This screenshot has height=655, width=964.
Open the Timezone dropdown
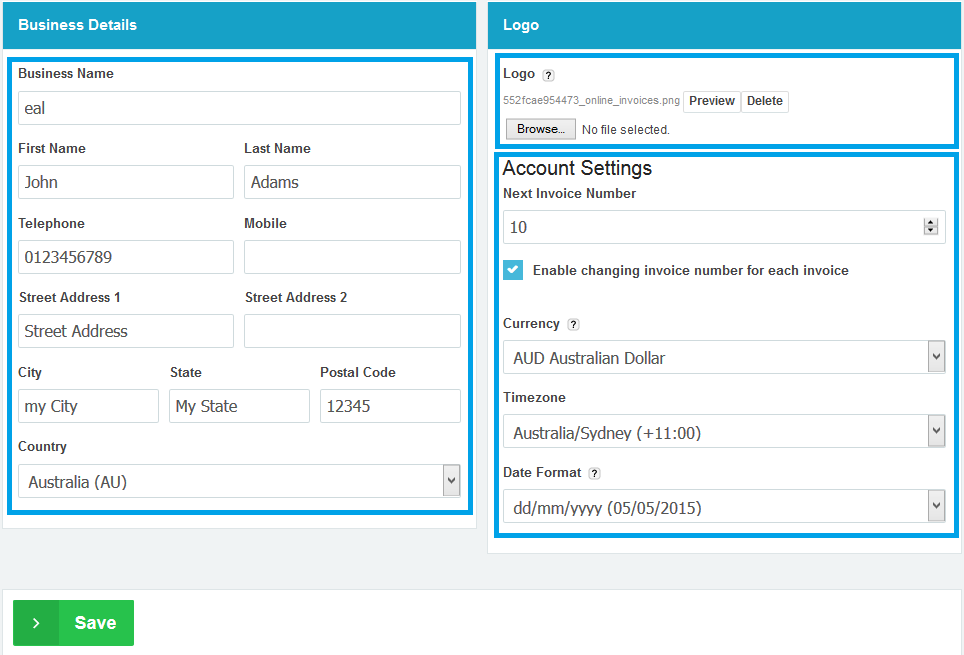click(x=724, y=432)
